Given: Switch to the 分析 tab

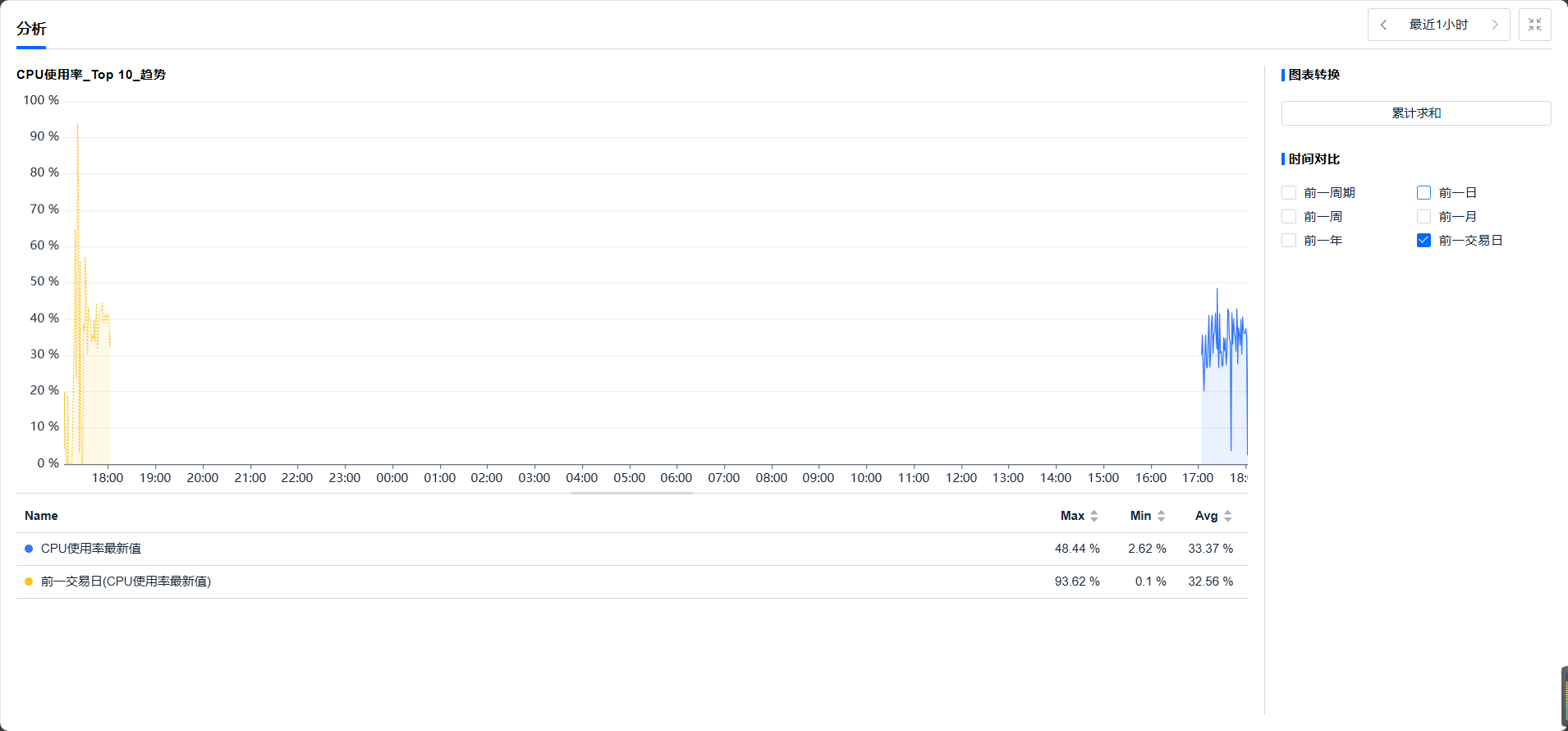Looking at the screenshot, I should tap(31, 29).
